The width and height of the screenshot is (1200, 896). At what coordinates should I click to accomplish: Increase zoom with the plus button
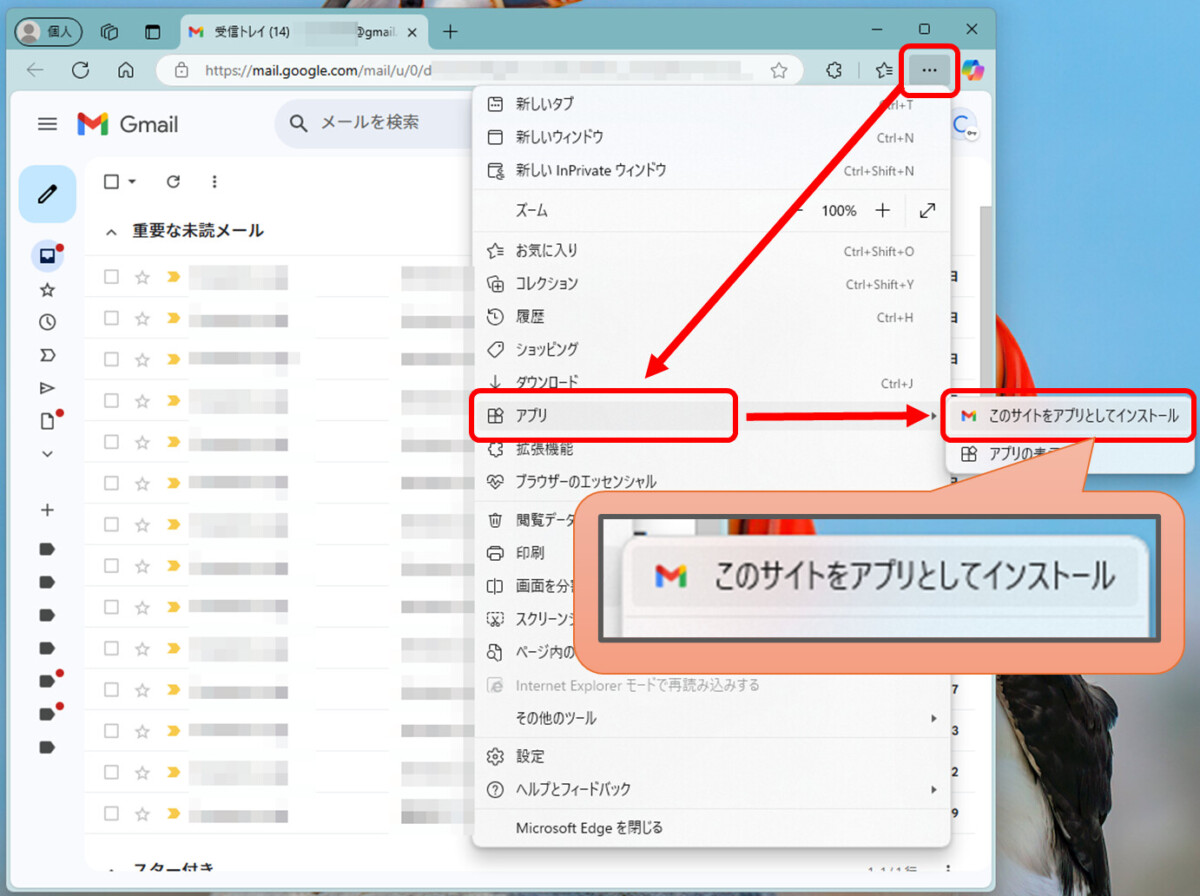[x=883, y=211]
